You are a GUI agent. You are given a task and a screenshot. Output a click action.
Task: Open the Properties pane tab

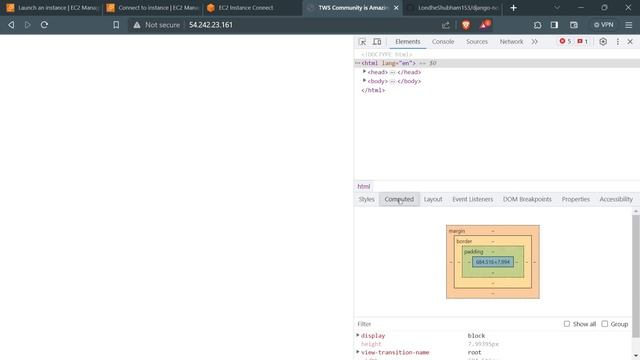576,199
